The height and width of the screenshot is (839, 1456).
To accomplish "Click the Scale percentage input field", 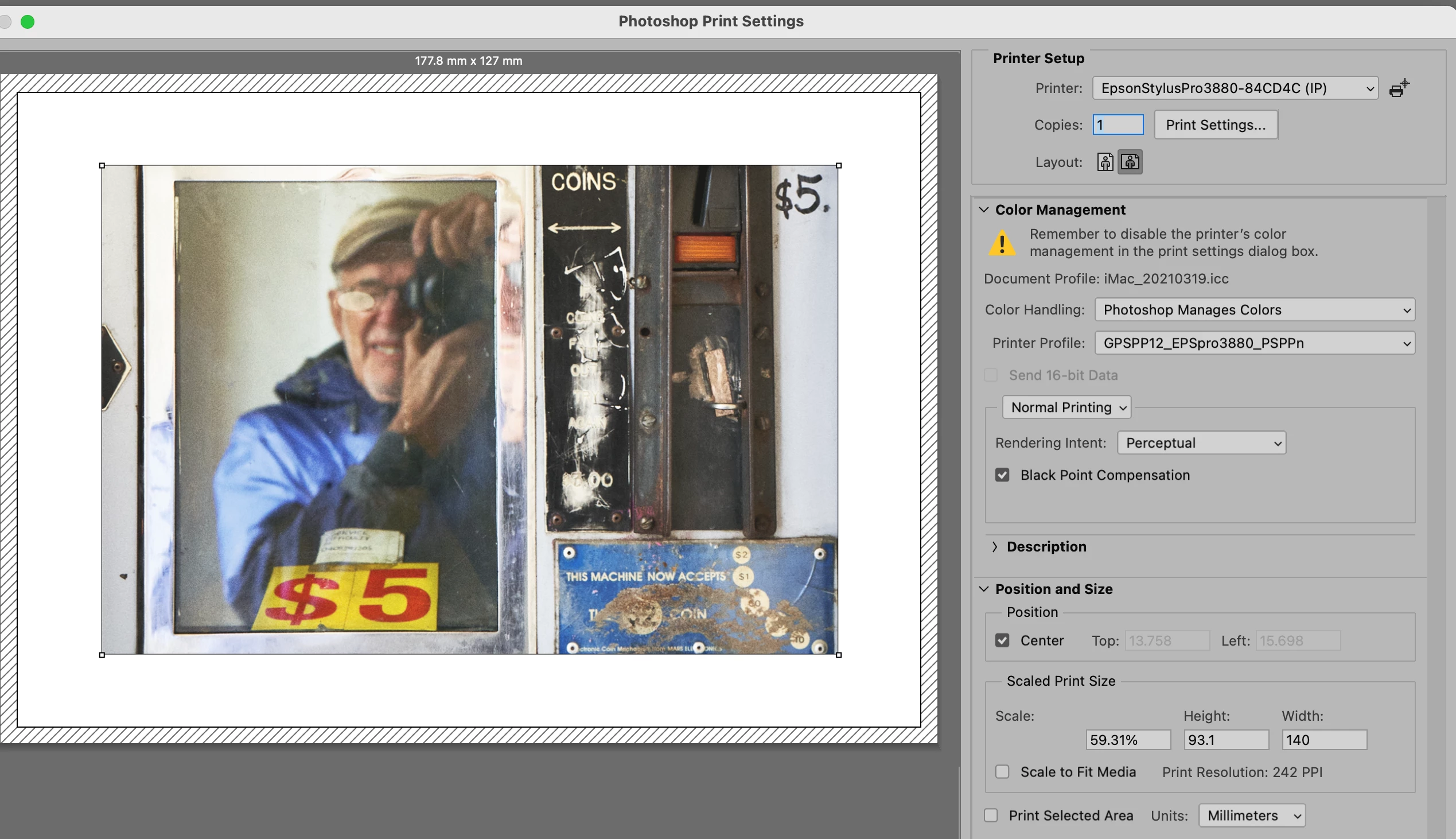I will [x=1127, y=740].
